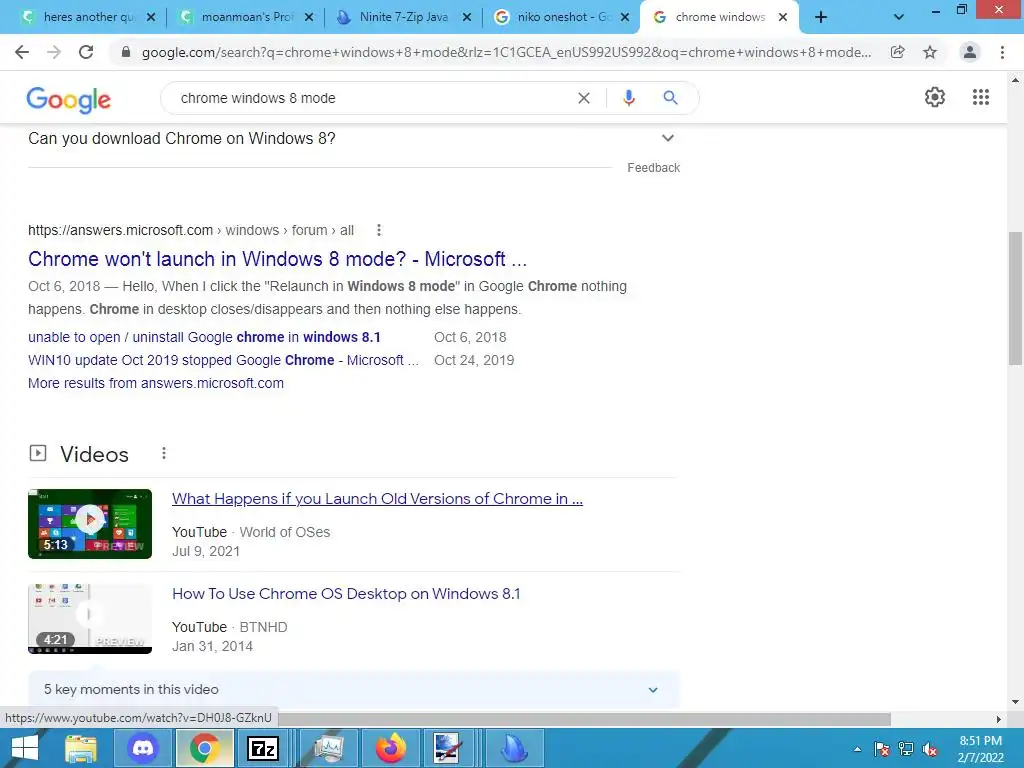1024x768 pixels.
Task: Click the muted volume tray icon
Action: tap(929, 749)
